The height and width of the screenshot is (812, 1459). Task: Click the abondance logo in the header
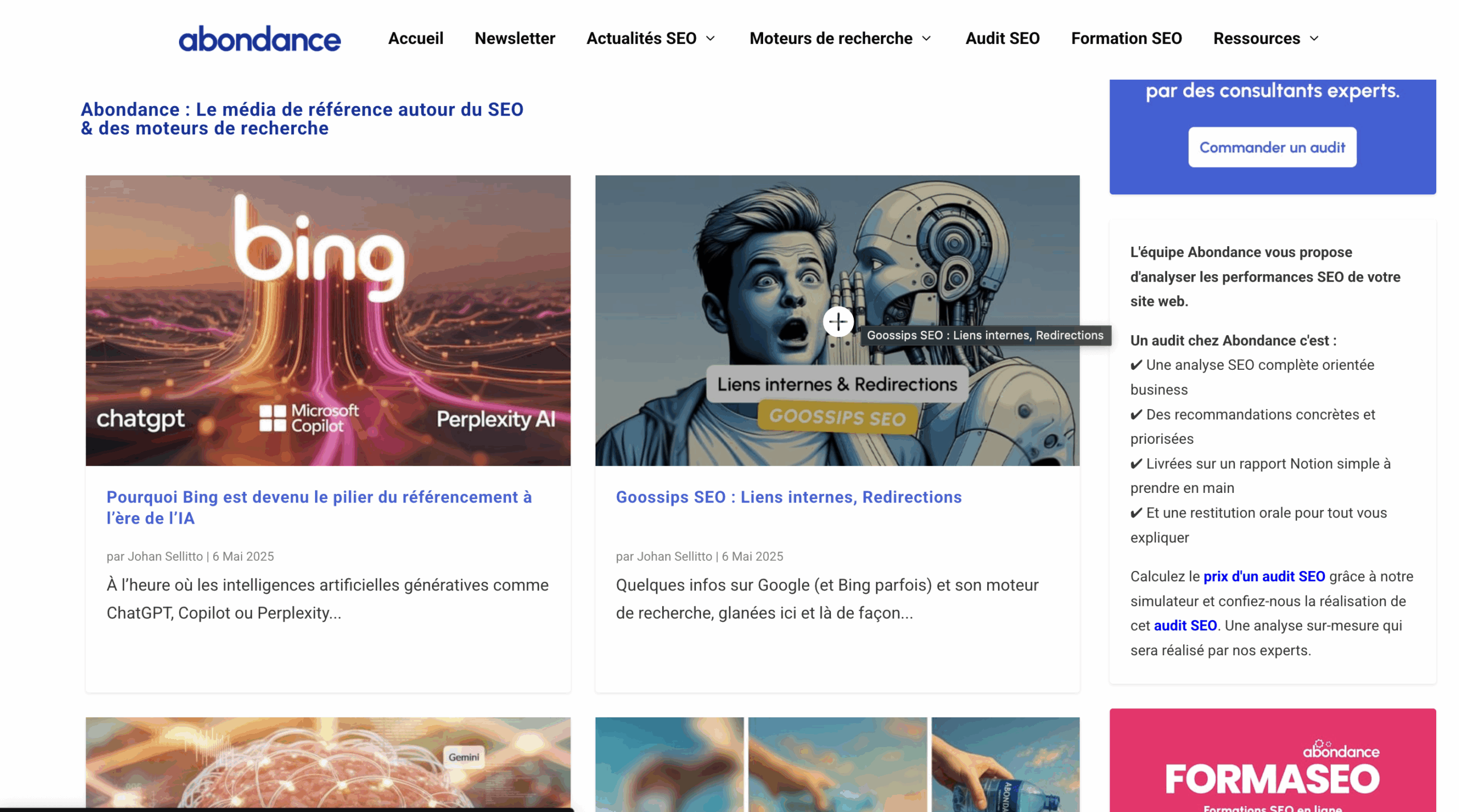[259, 38]
